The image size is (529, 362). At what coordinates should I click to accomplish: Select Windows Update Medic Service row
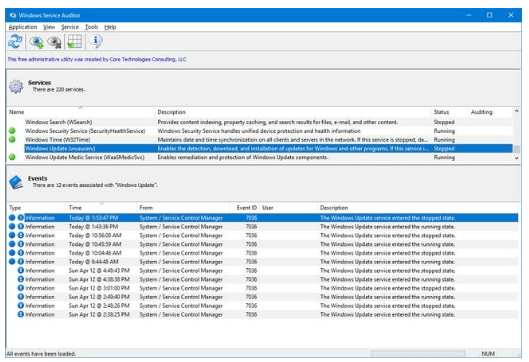260,157
